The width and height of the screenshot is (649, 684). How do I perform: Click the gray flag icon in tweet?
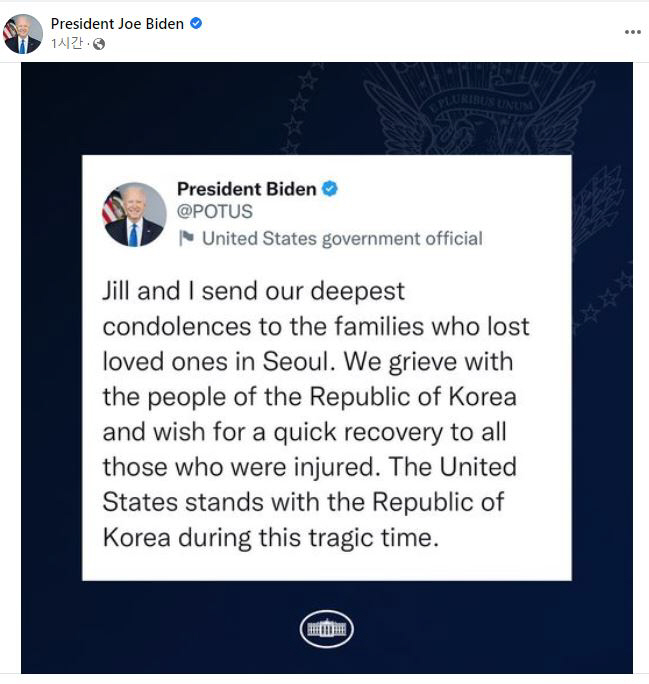click(x=185, y=238)
